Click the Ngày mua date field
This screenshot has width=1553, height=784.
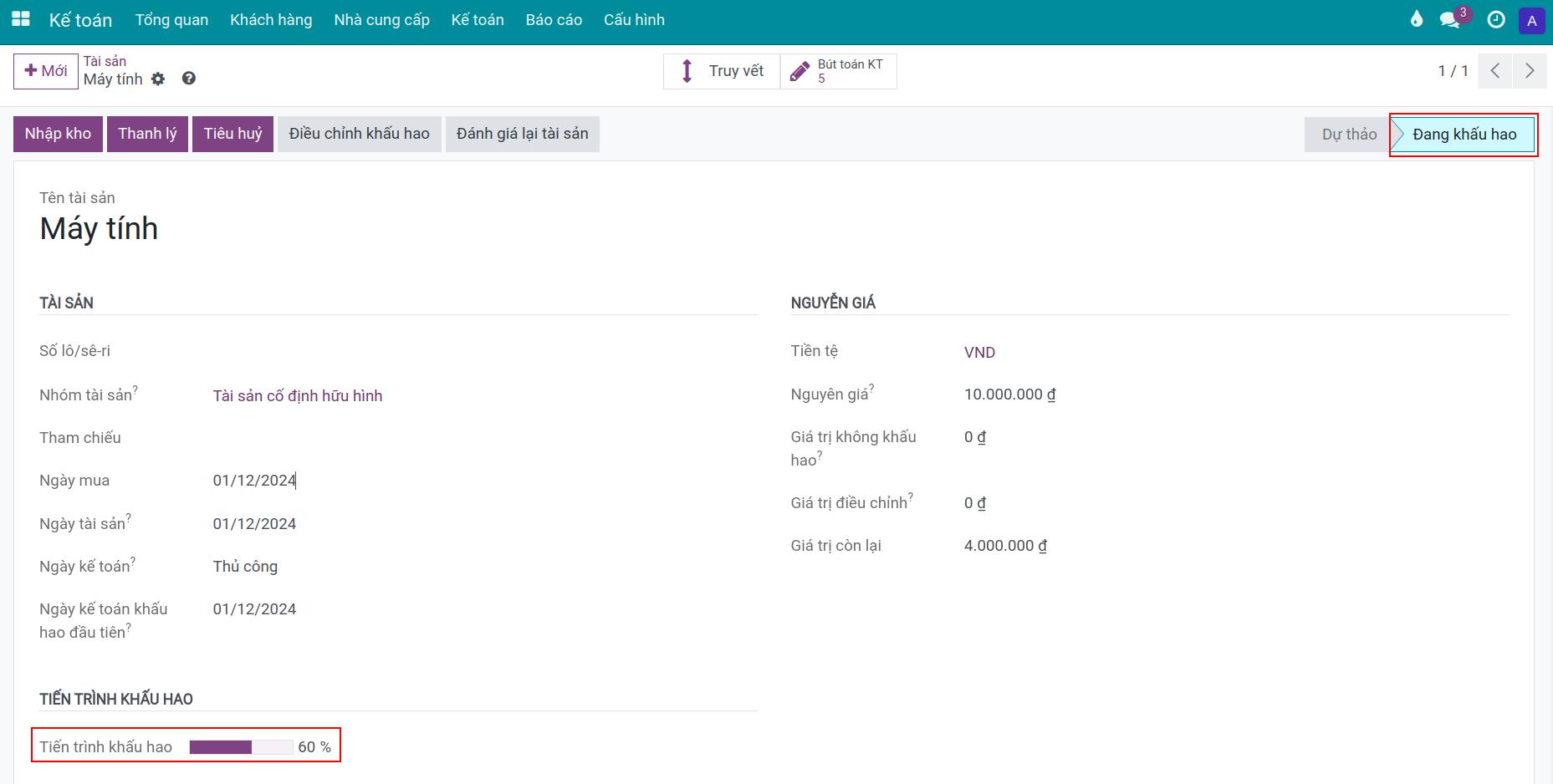[x=254, y=481]
